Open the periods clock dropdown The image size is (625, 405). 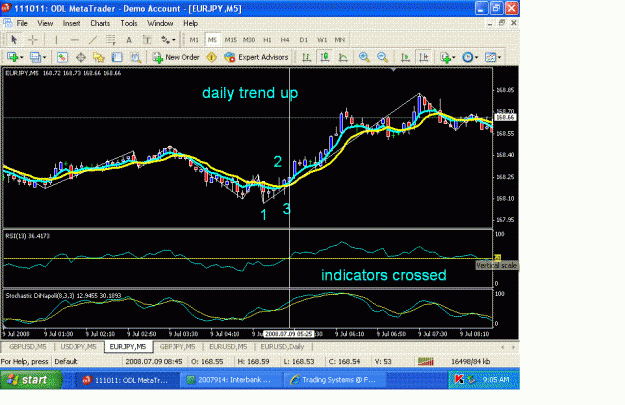[x=470, y=57]
